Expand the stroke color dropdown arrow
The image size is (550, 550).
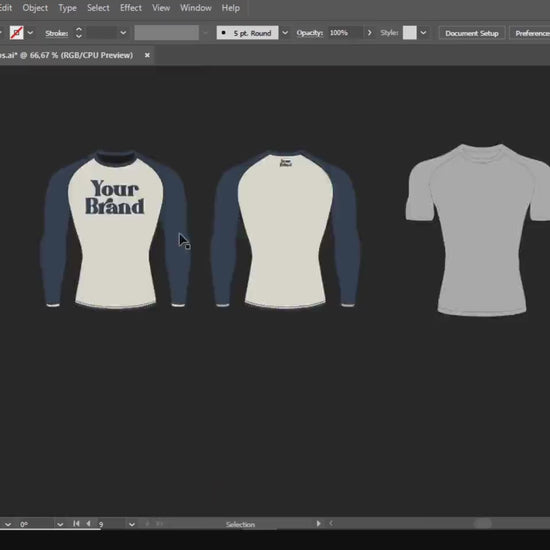(x=30, y=33)
